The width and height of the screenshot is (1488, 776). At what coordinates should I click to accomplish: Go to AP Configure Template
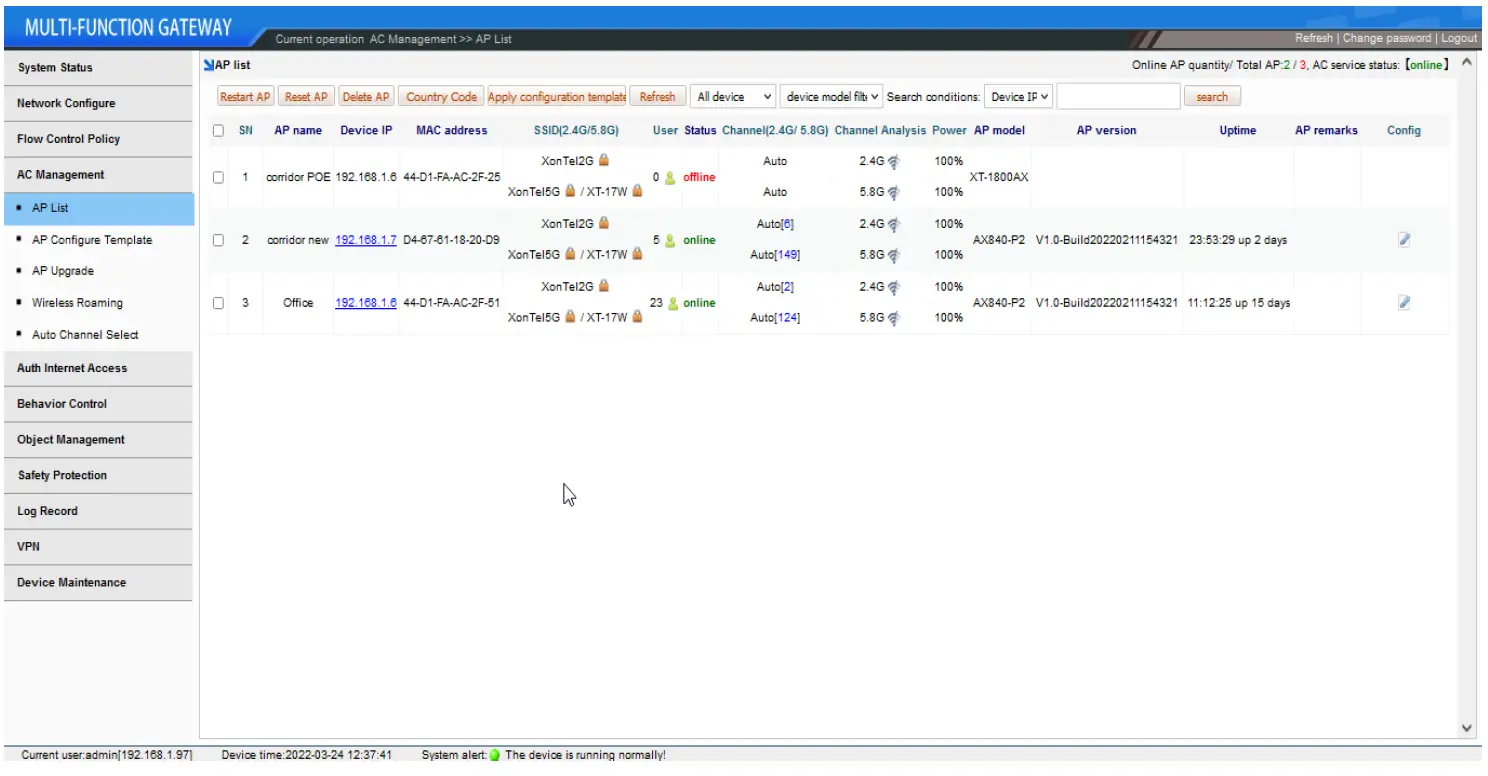[x=92, y=240]
